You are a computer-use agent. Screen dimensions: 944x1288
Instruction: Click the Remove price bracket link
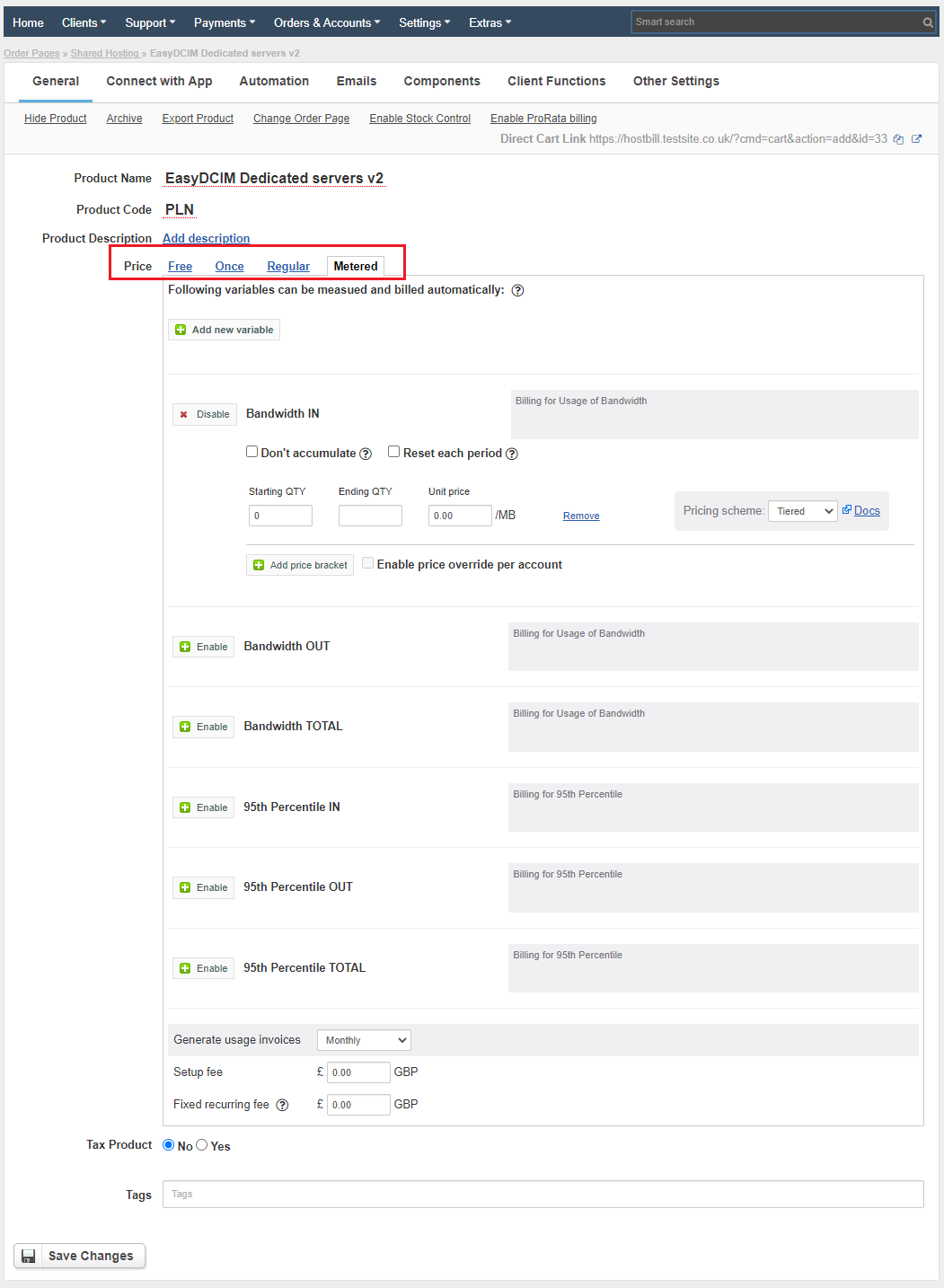coord(581,516)
